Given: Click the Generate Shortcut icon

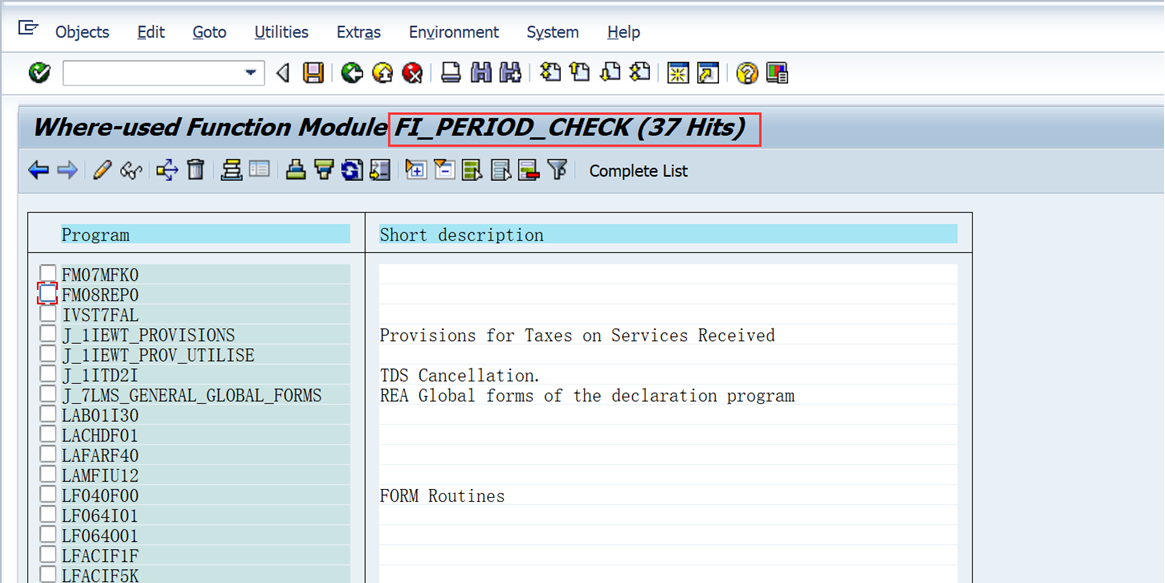Looking at the screenshot, I should tap(708, 73).
